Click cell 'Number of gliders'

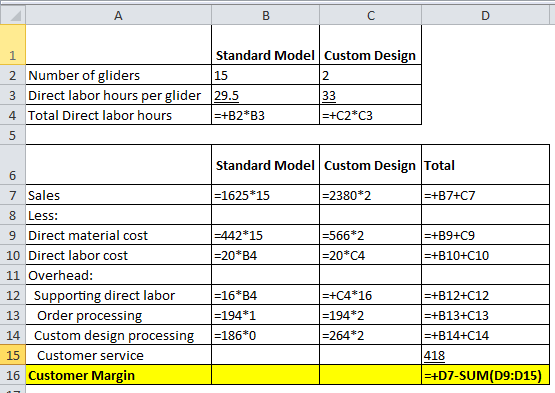[x=119, y=75]
